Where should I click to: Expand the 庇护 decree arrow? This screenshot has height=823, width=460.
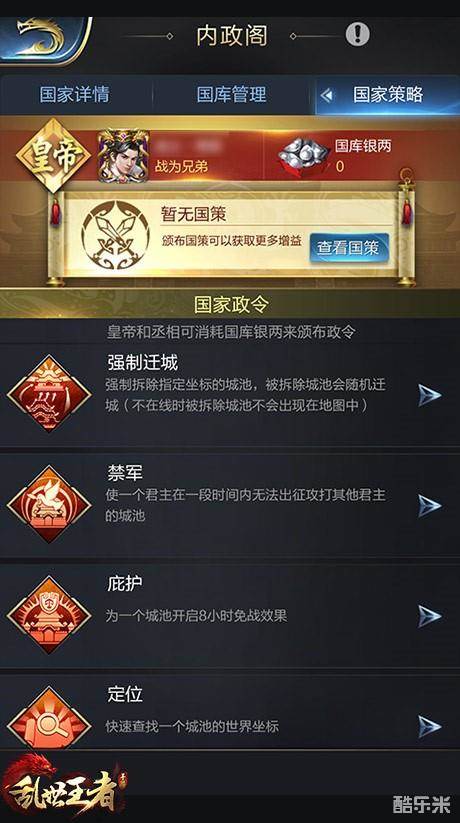point(429,616)
